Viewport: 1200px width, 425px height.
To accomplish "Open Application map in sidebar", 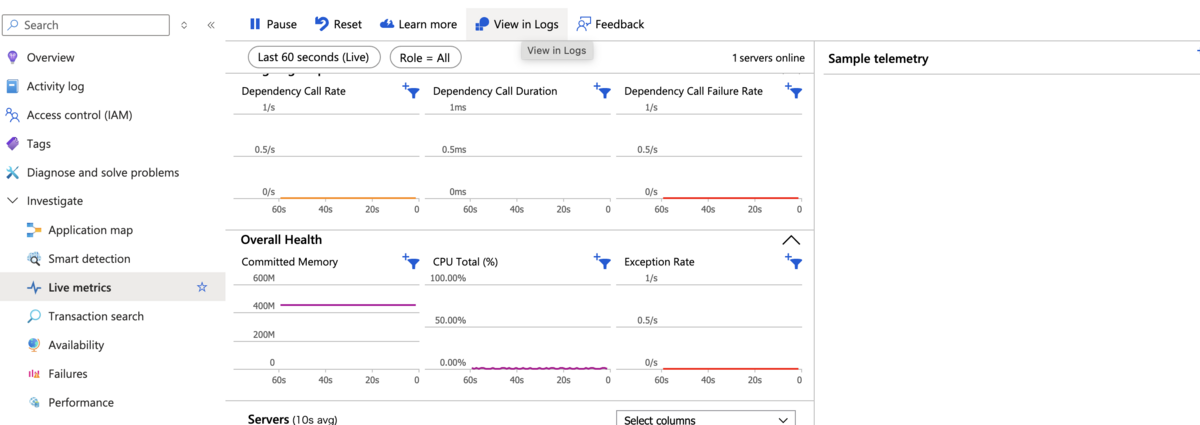I will coord(90,230).
